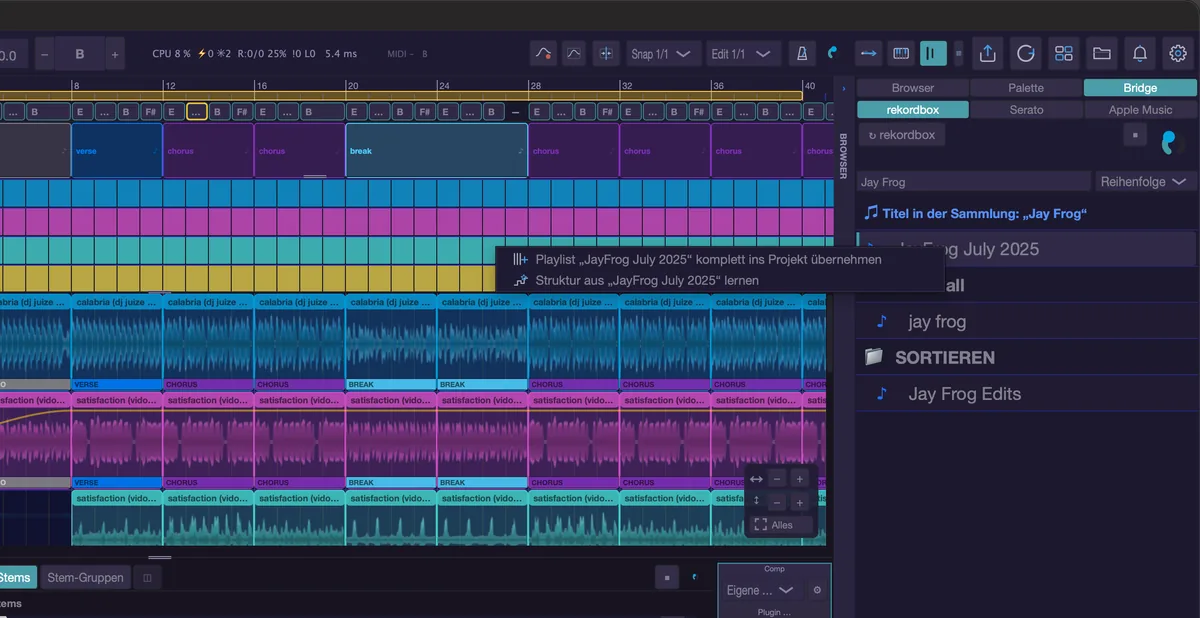
Task: Choose the rekordbox source tab
Action: (x=913, y=110)
